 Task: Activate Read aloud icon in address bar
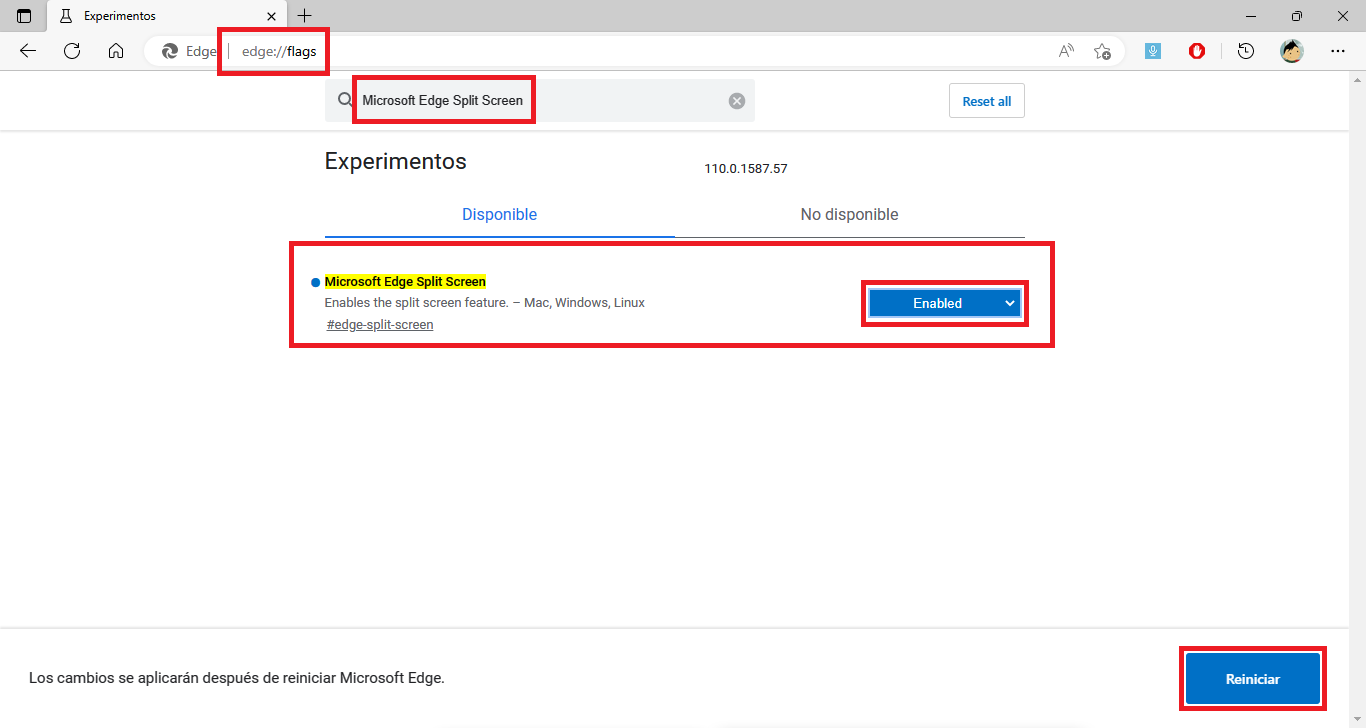1066,51
